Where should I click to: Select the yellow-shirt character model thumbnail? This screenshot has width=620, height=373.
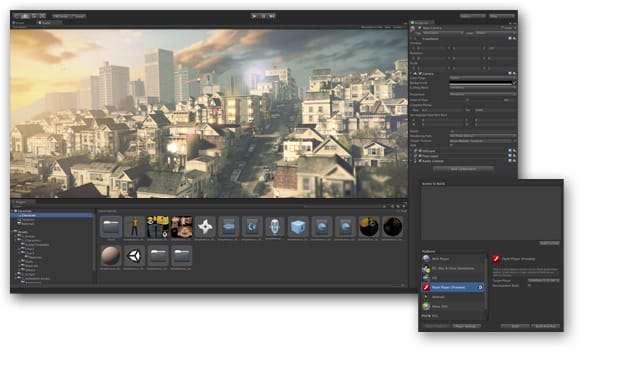[134, 227]
